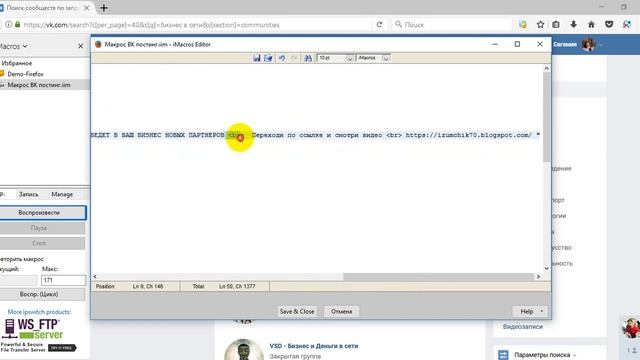Open VSD - Бизнес и Деньги в сети community

tap(313, 346)
